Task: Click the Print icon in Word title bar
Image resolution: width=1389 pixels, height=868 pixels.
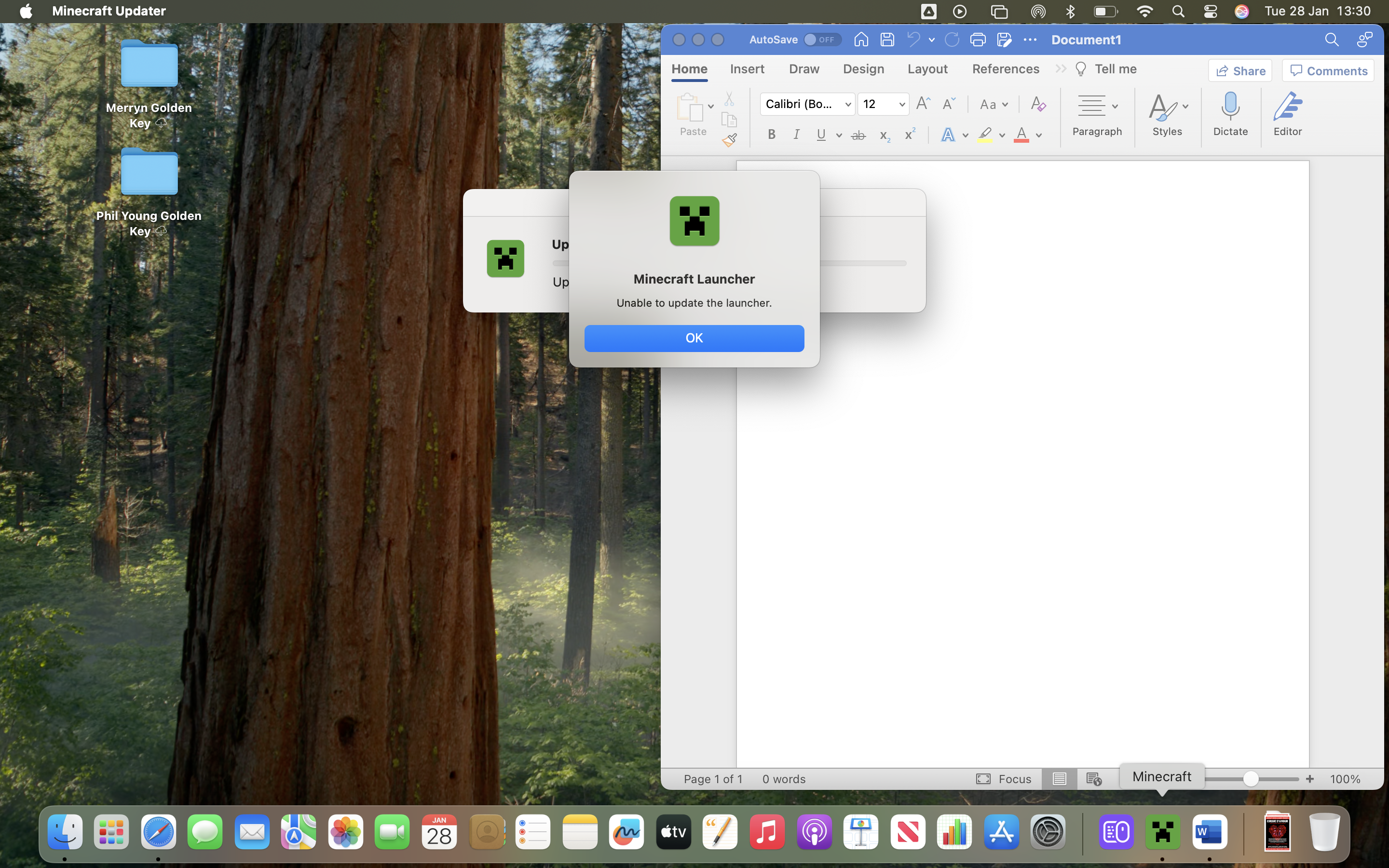Action: click(978, 40)
